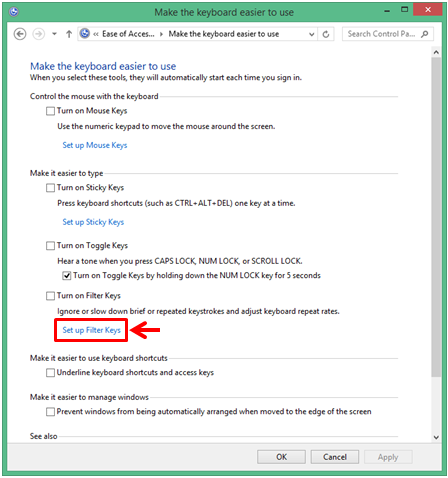
Task: Click the scrollbar down arrow
Action: point(436,437)
